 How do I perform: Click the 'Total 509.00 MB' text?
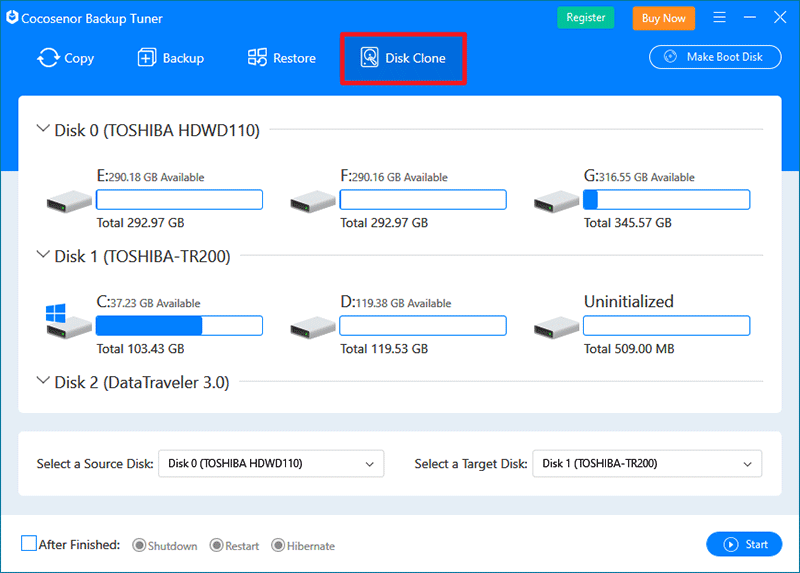(629, 349)
